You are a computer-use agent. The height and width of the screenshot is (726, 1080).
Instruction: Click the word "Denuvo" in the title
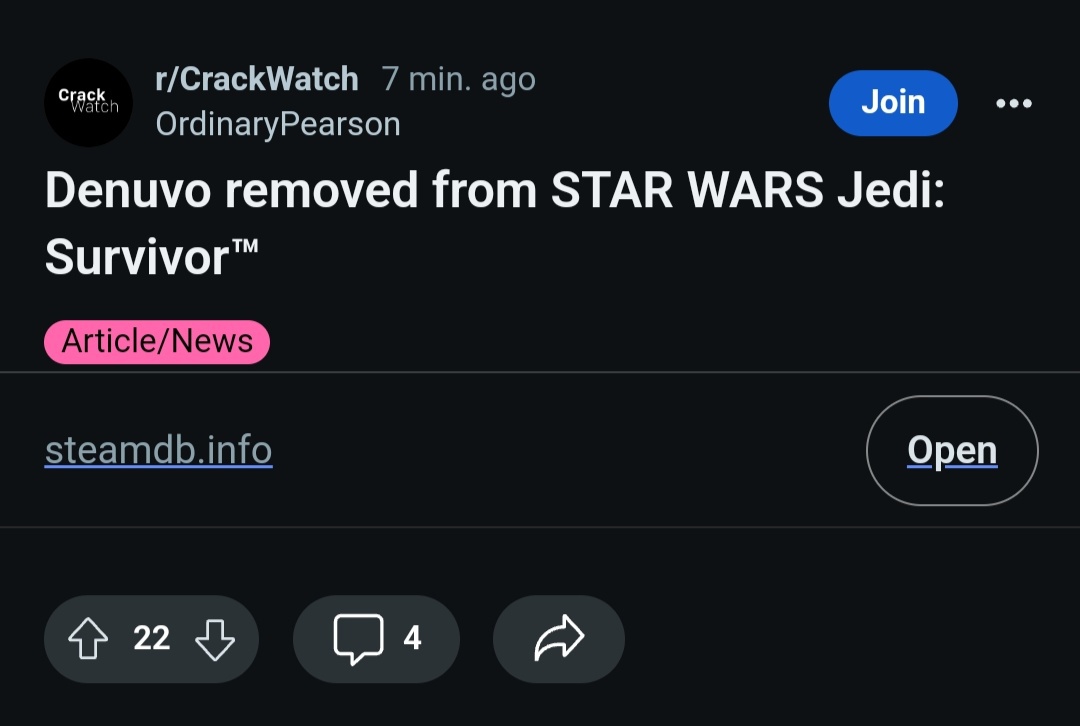(x=127, y=190)
